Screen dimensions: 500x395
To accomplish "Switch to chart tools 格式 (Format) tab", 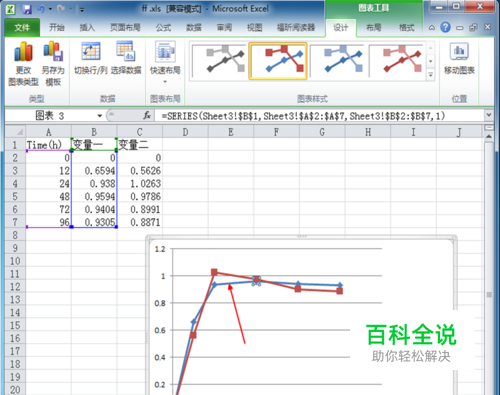I will (407, 28).
